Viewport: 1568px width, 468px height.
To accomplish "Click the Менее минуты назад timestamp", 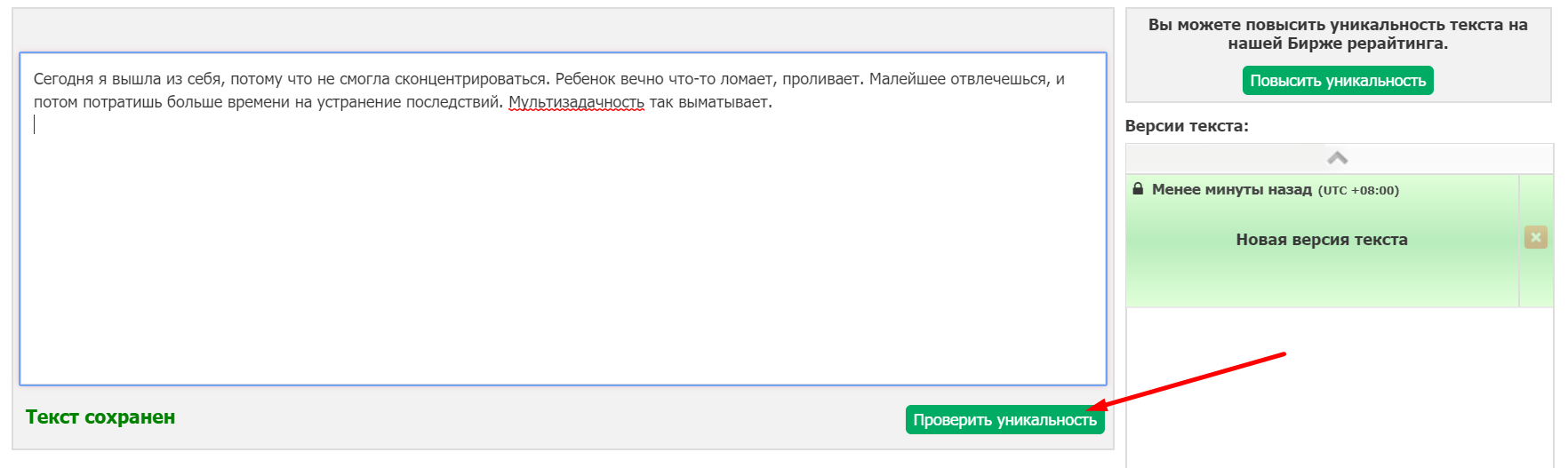I will coord(1231,190).
